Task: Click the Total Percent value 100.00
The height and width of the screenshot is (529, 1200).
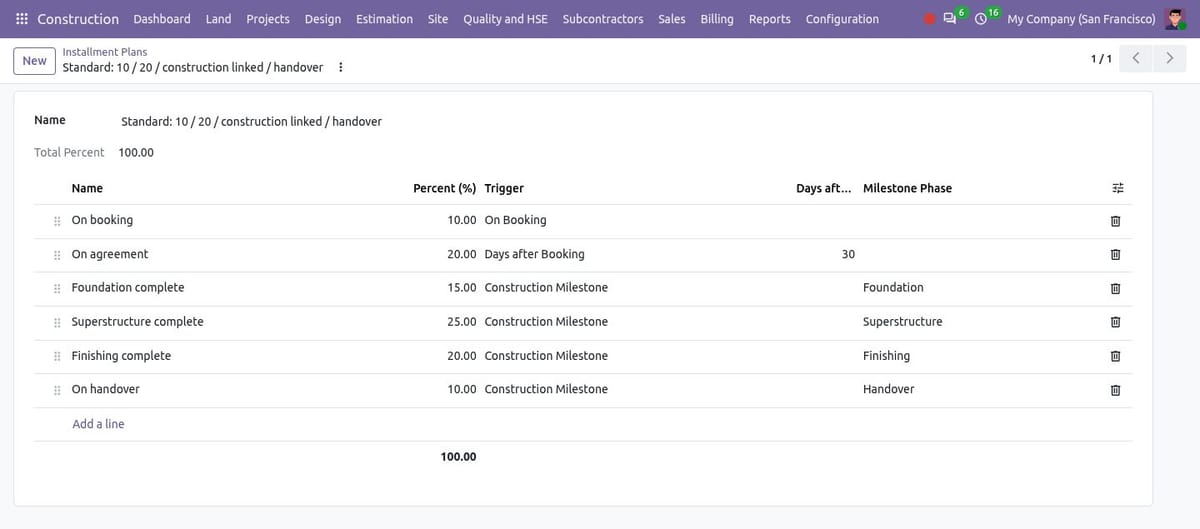Action: tap(136, 152)
